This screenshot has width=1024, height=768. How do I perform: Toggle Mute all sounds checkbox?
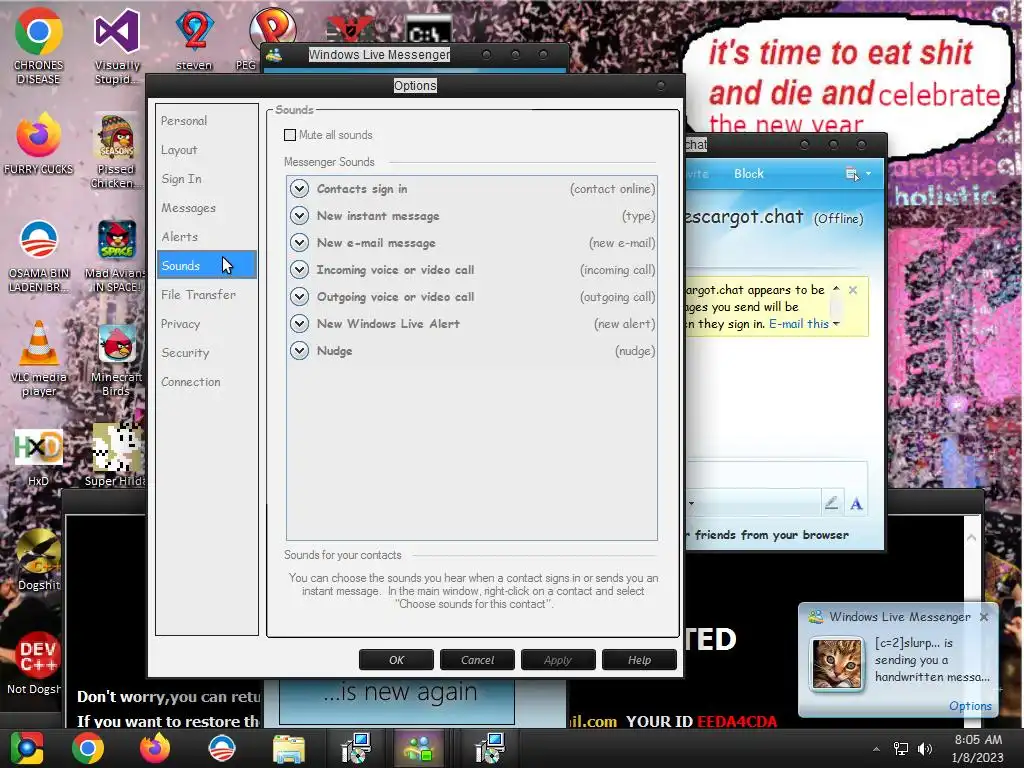[x=290, y=135]
